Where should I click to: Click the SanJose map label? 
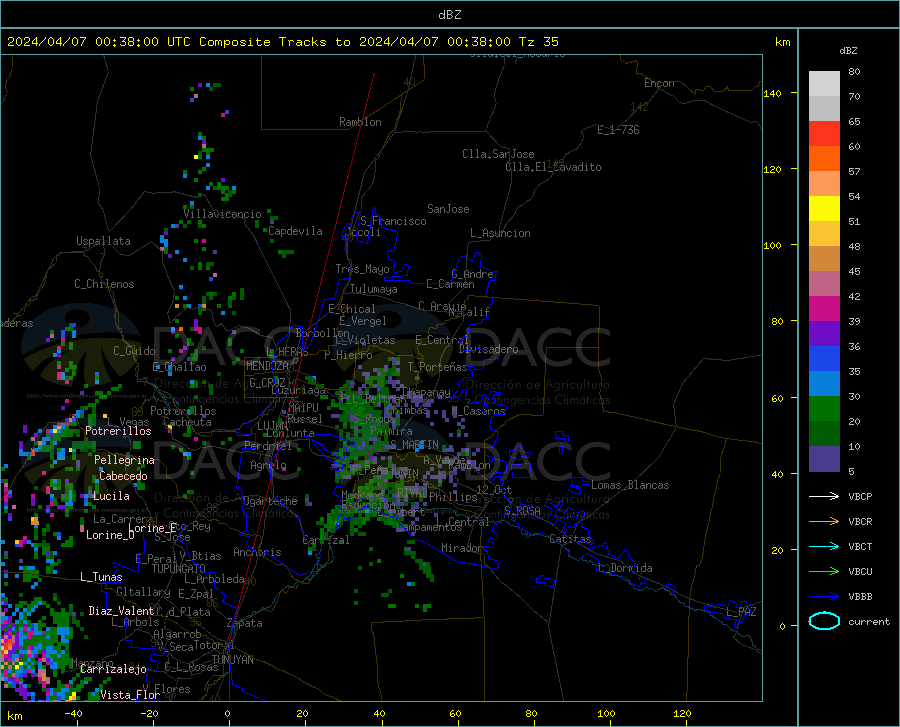448,209
